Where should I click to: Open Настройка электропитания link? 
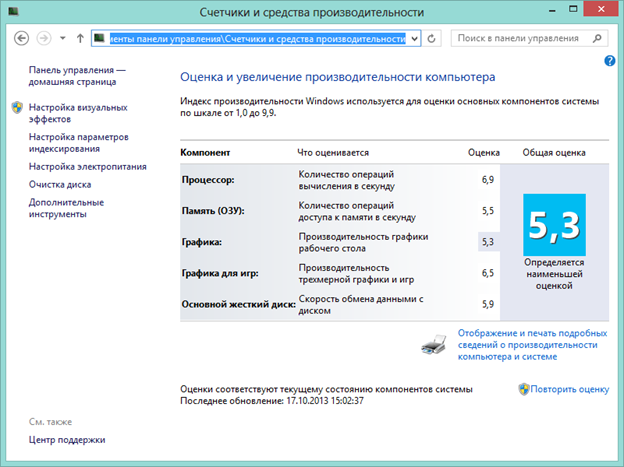tap(88, 166)
